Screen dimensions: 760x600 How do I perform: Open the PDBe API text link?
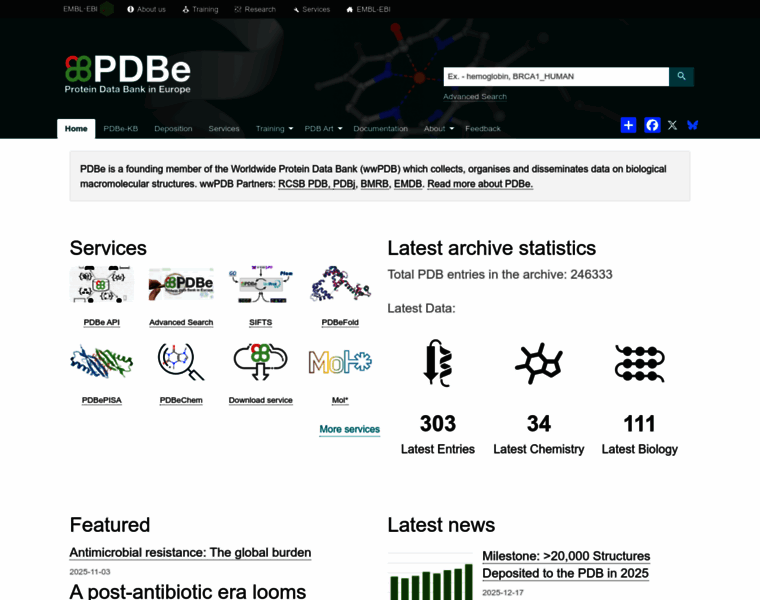101,322
